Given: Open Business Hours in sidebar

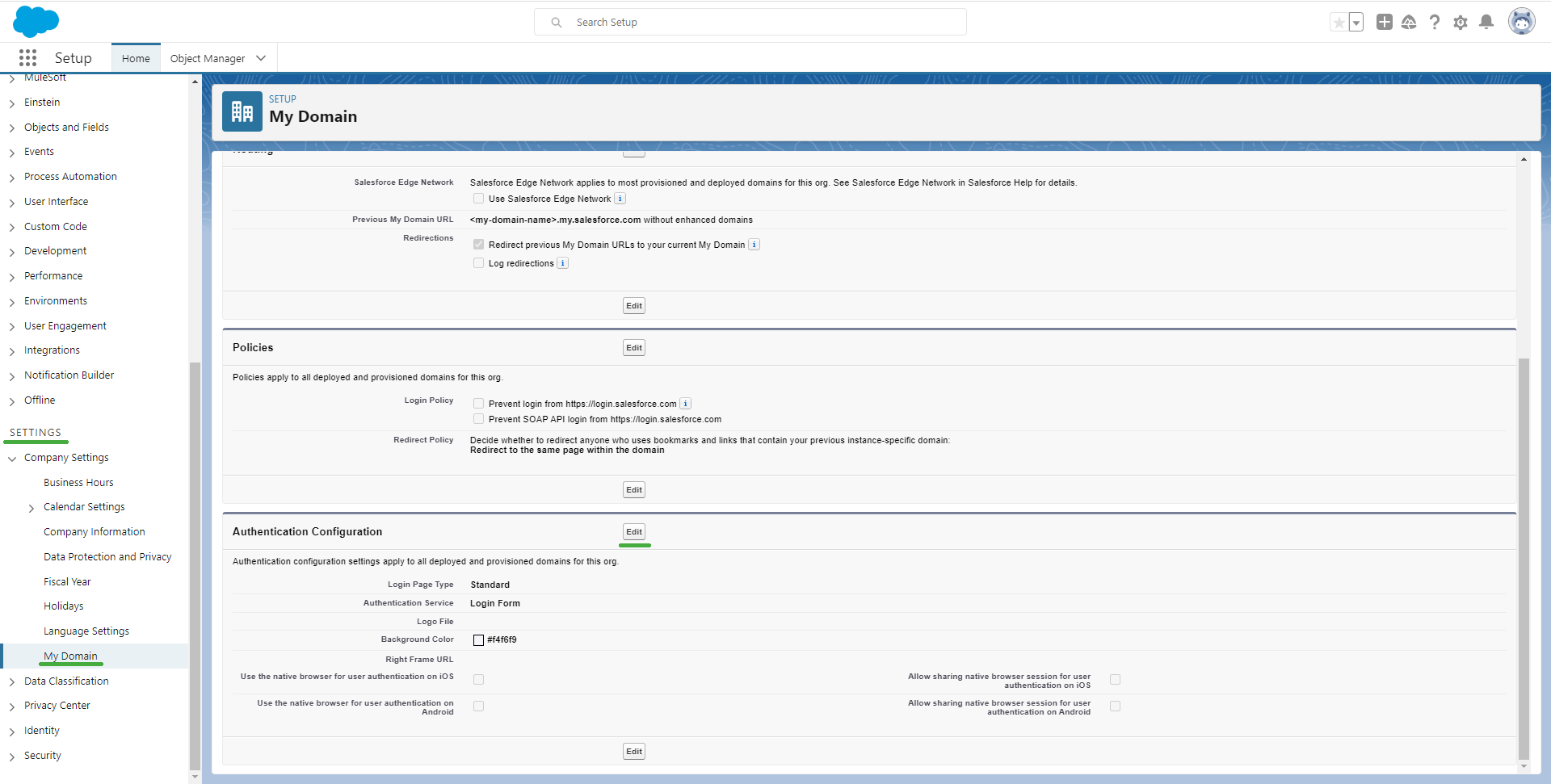Looking at the screenshot, I should [x=78, y=483].
